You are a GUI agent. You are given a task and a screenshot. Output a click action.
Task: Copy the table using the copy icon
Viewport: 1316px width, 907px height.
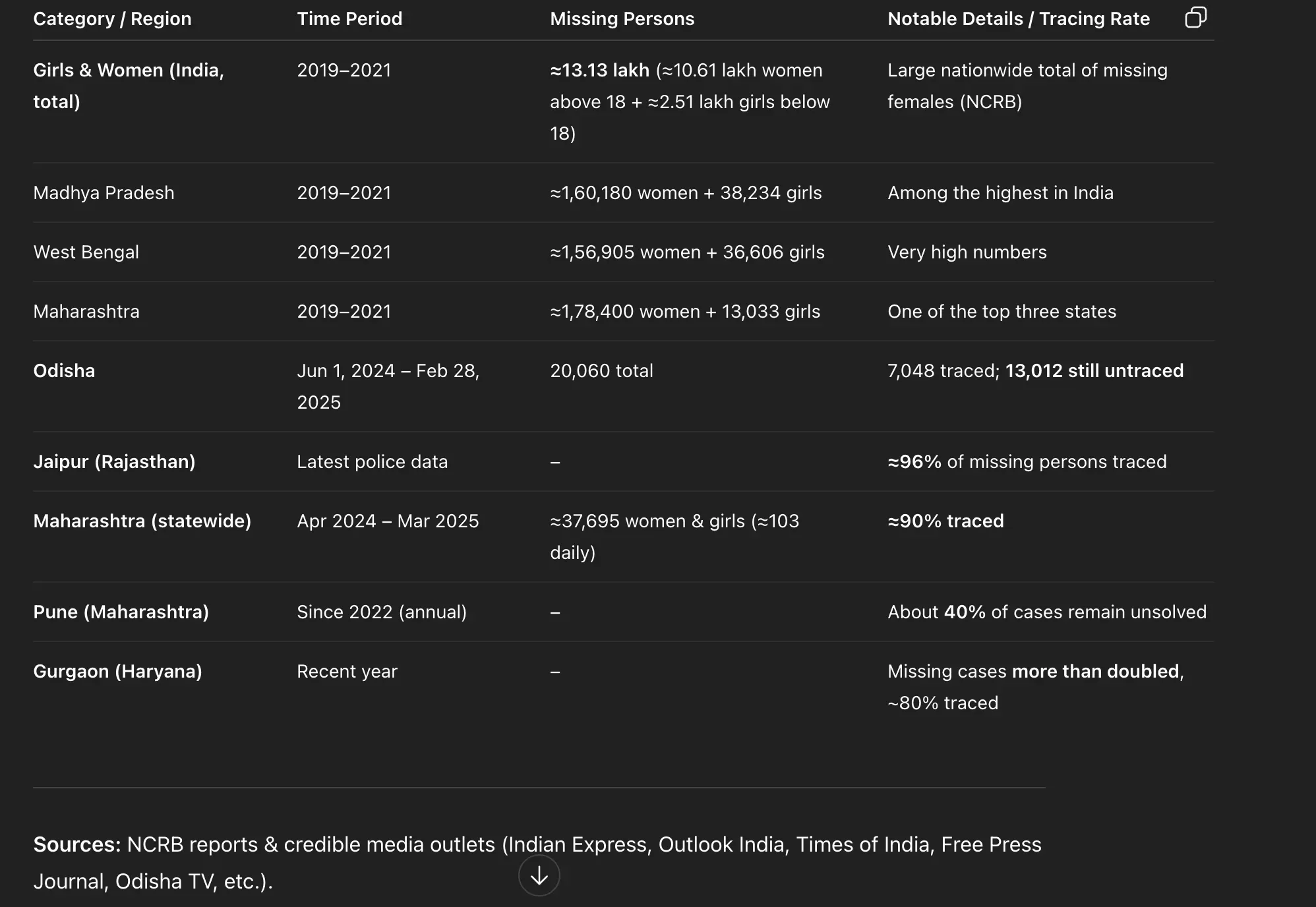1195,17
